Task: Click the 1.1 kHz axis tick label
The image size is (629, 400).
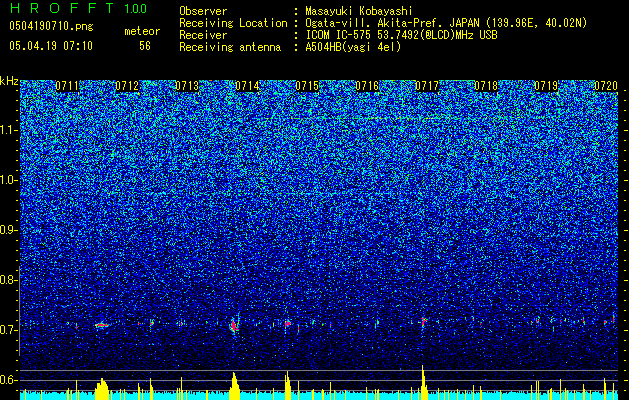Action: pyautogui.click(x=8, y=130)
